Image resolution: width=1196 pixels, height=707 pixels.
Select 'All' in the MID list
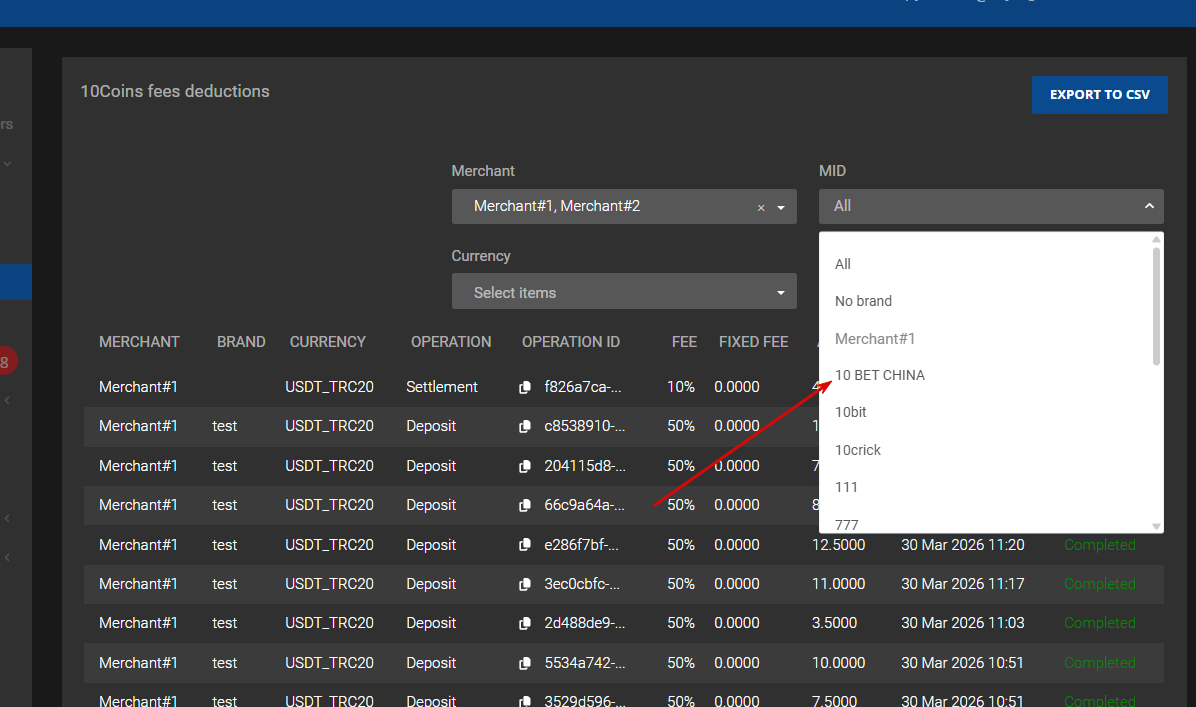click(843, 264)
